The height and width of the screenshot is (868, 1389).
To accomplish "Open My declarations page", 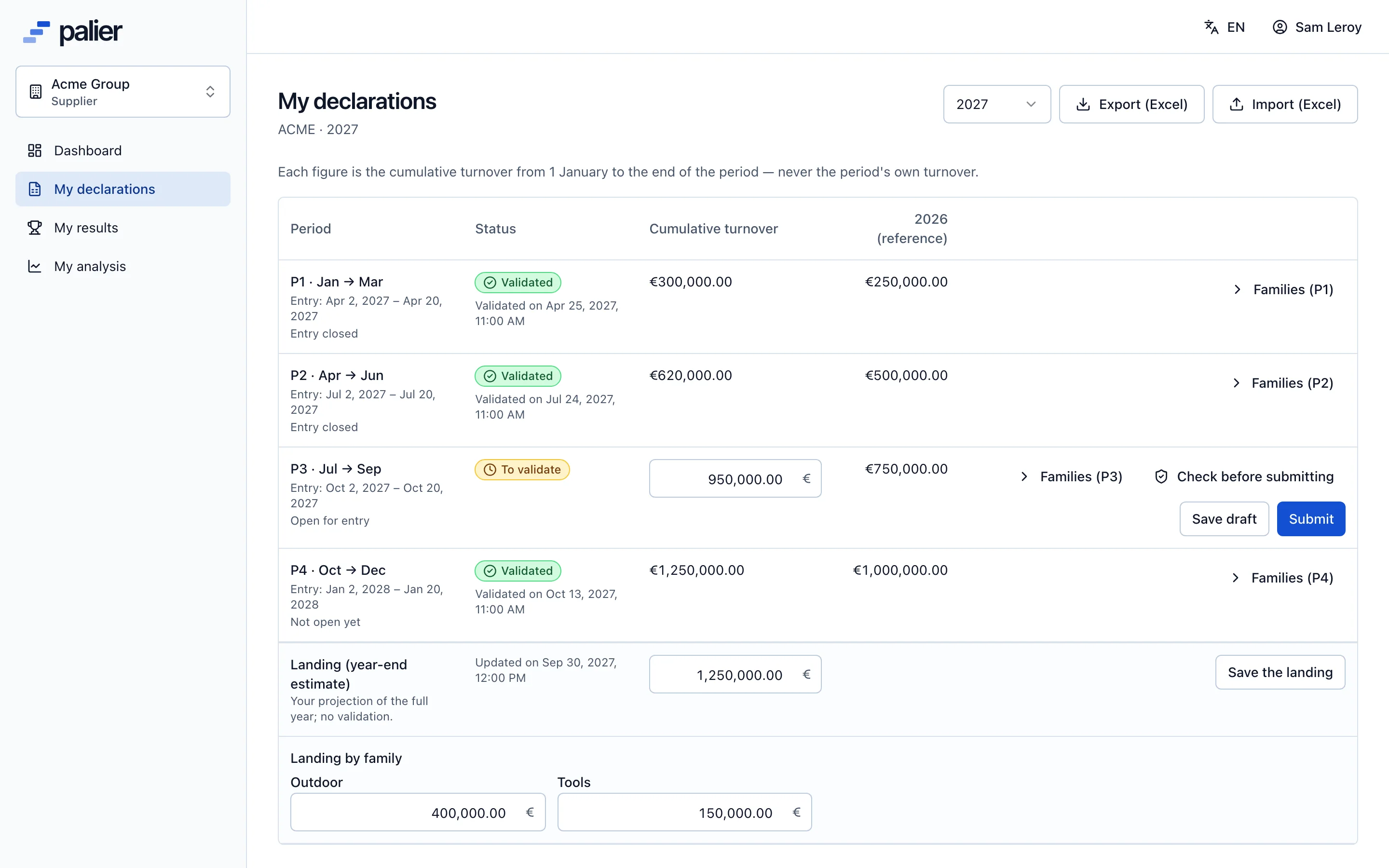I will coord(123,189).
